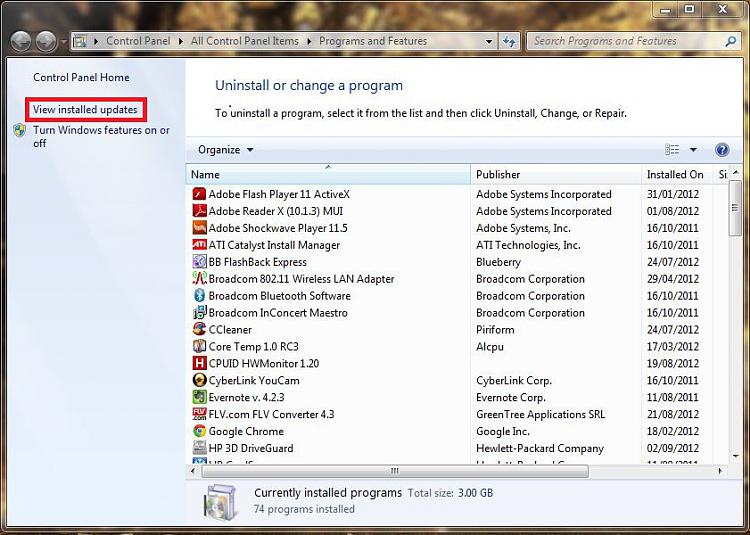750x535 pixels.
Task: Open the Organize dropdown menu
Action: (226, 150)
